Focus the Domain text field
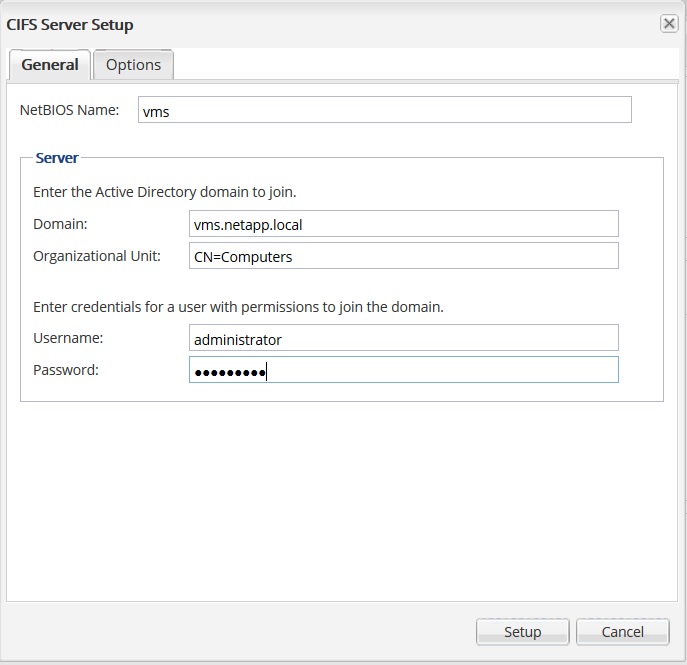Screen dimensions: 687x665 403,225
